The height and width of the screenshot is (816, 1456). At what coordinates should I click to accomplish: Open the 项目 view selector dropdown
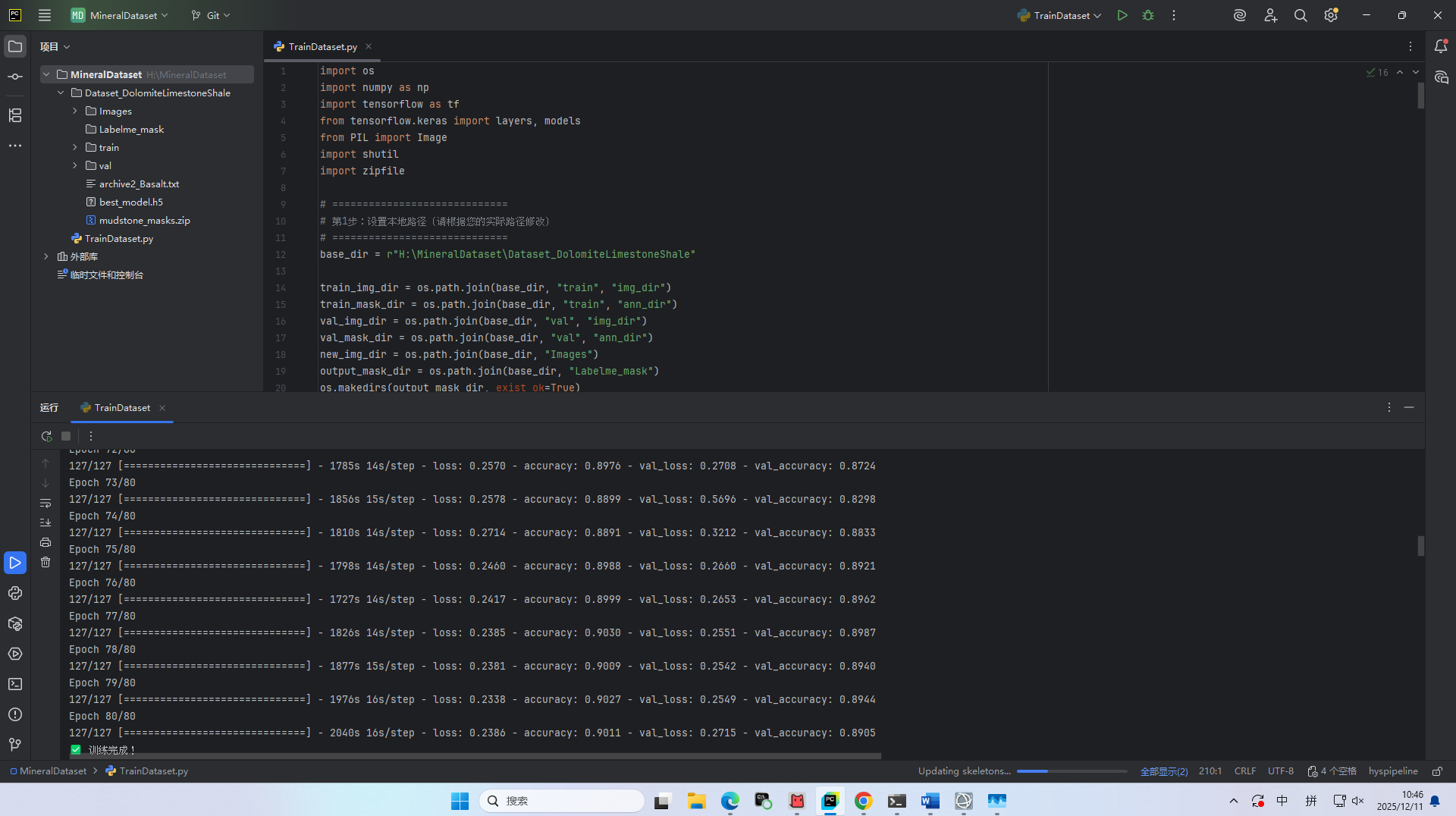pos(55,46)
